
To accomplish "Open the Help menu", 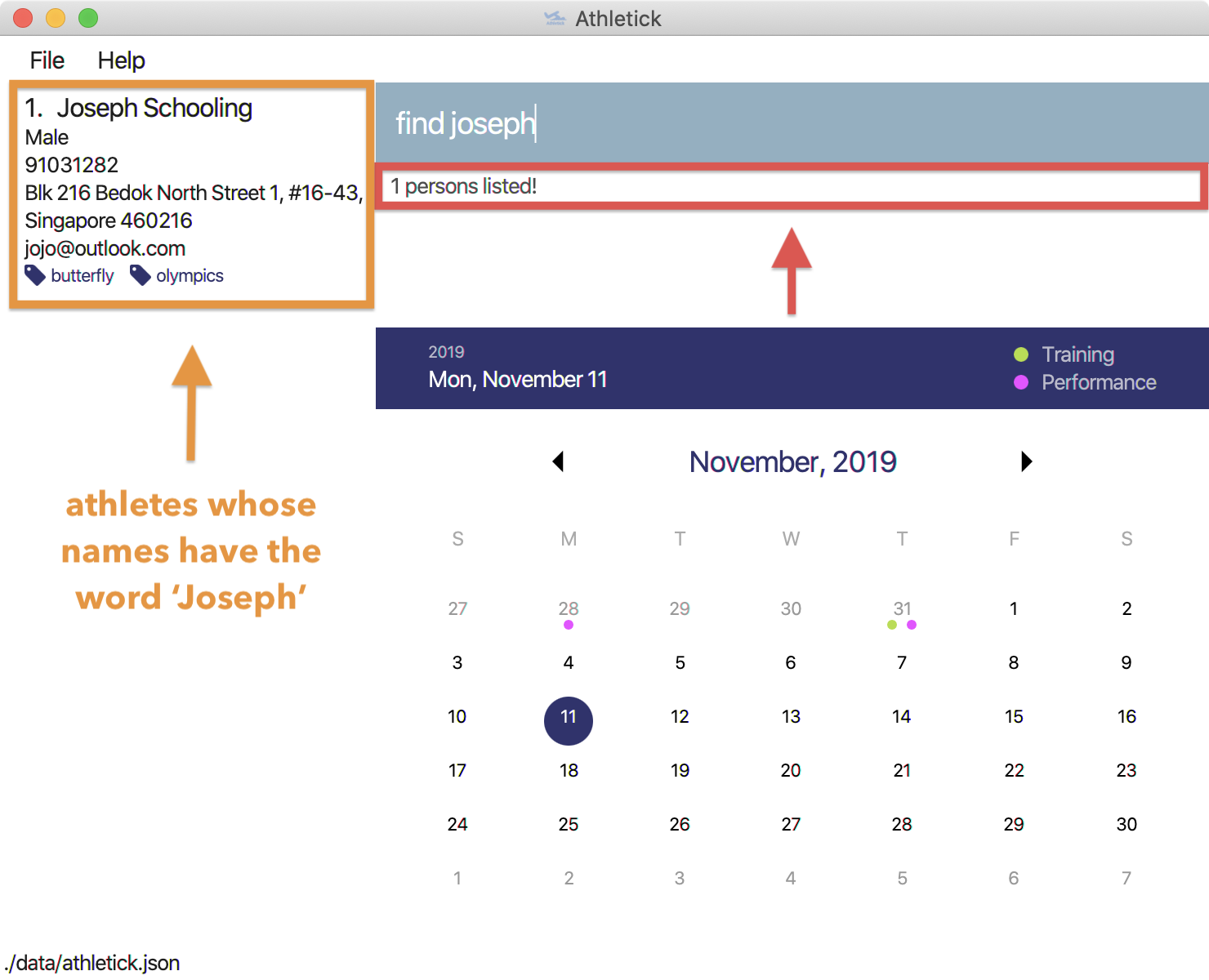I will [121, 60].
